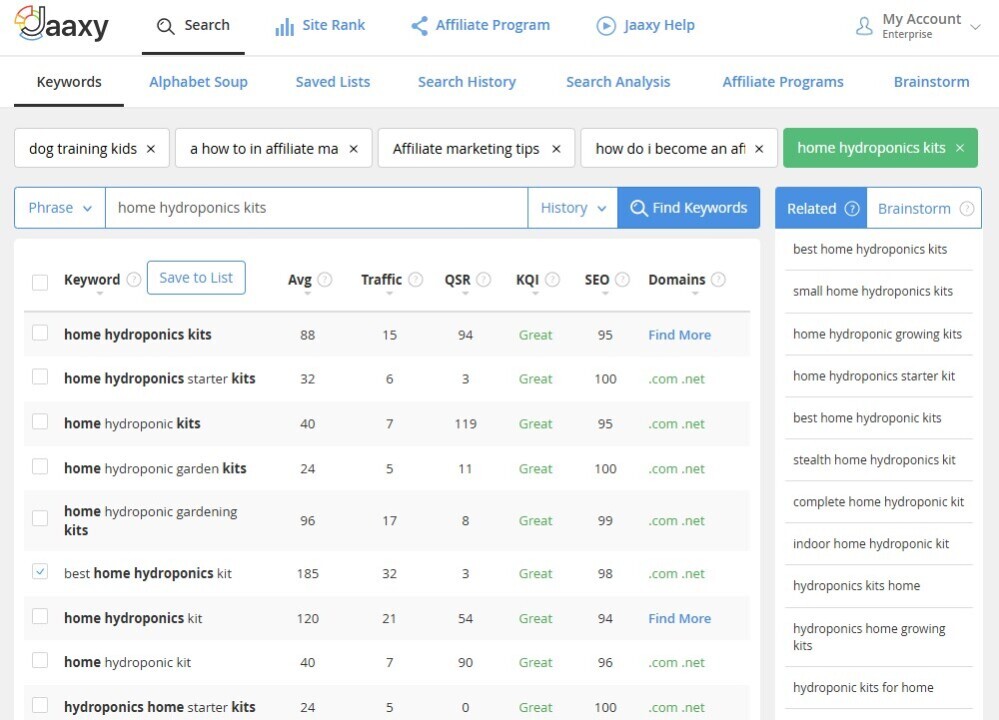
Task: Click the sort arrow under Traffic column
Action: (389, 294)
